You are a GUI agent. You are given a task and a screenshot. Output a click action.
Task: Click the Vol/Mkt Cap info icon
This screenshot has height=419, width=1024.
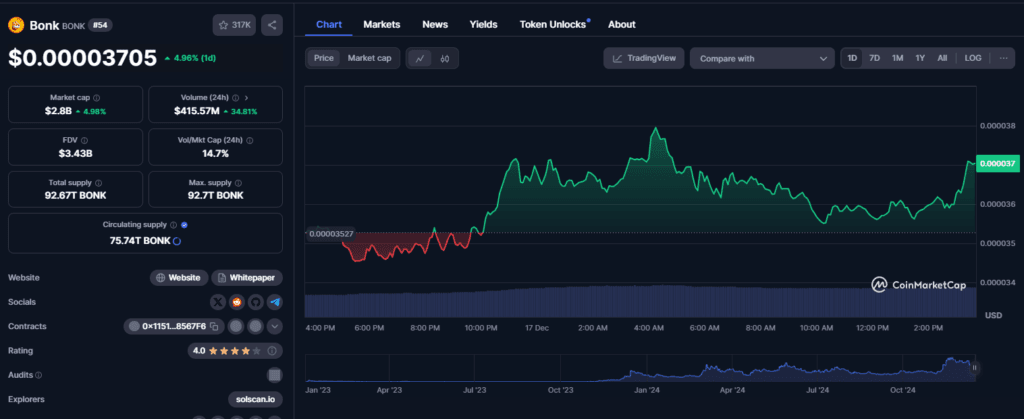pyautogui.click(x=250, y=140)
